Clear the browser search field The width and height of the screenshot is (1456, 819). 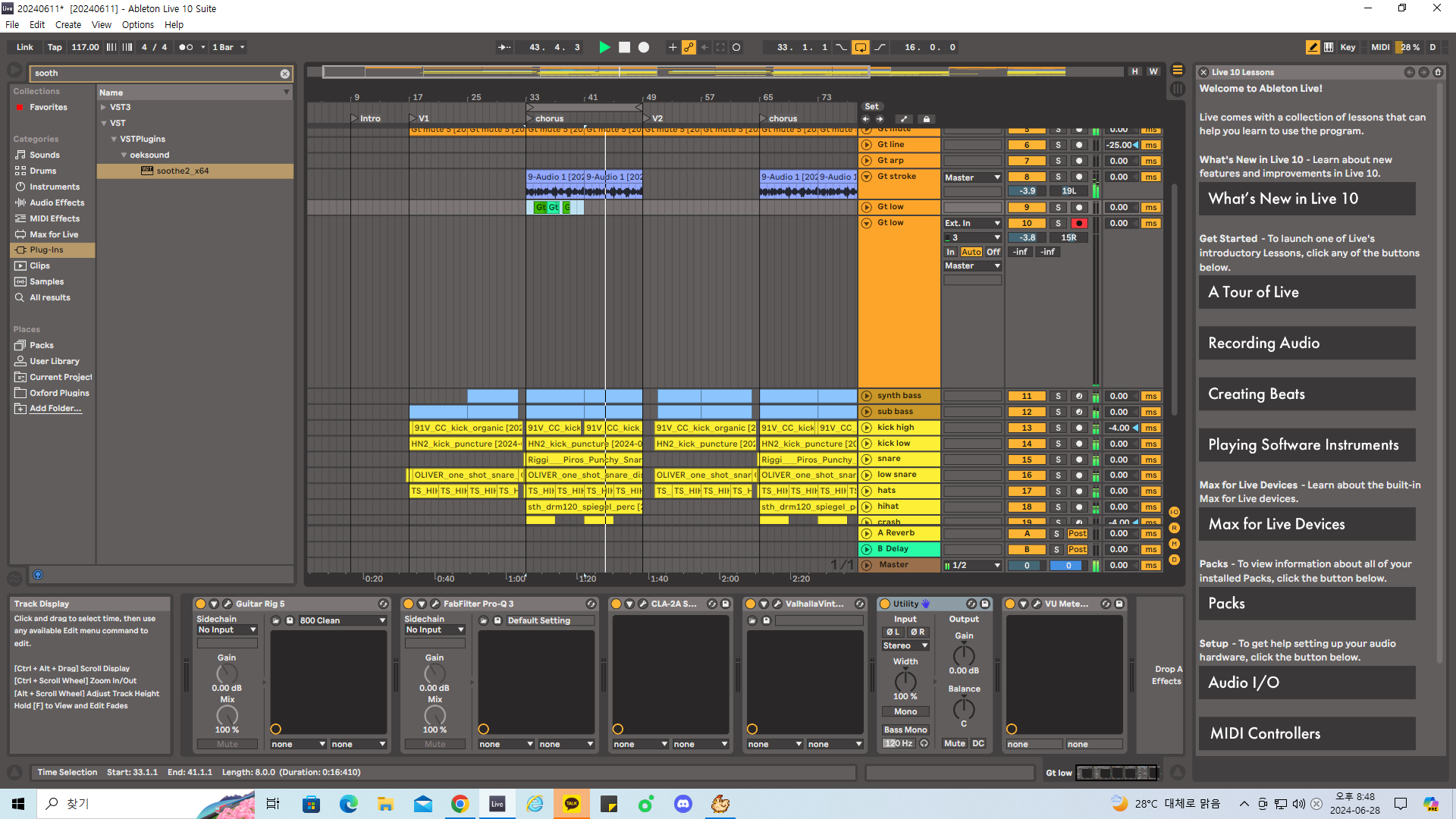285,74
